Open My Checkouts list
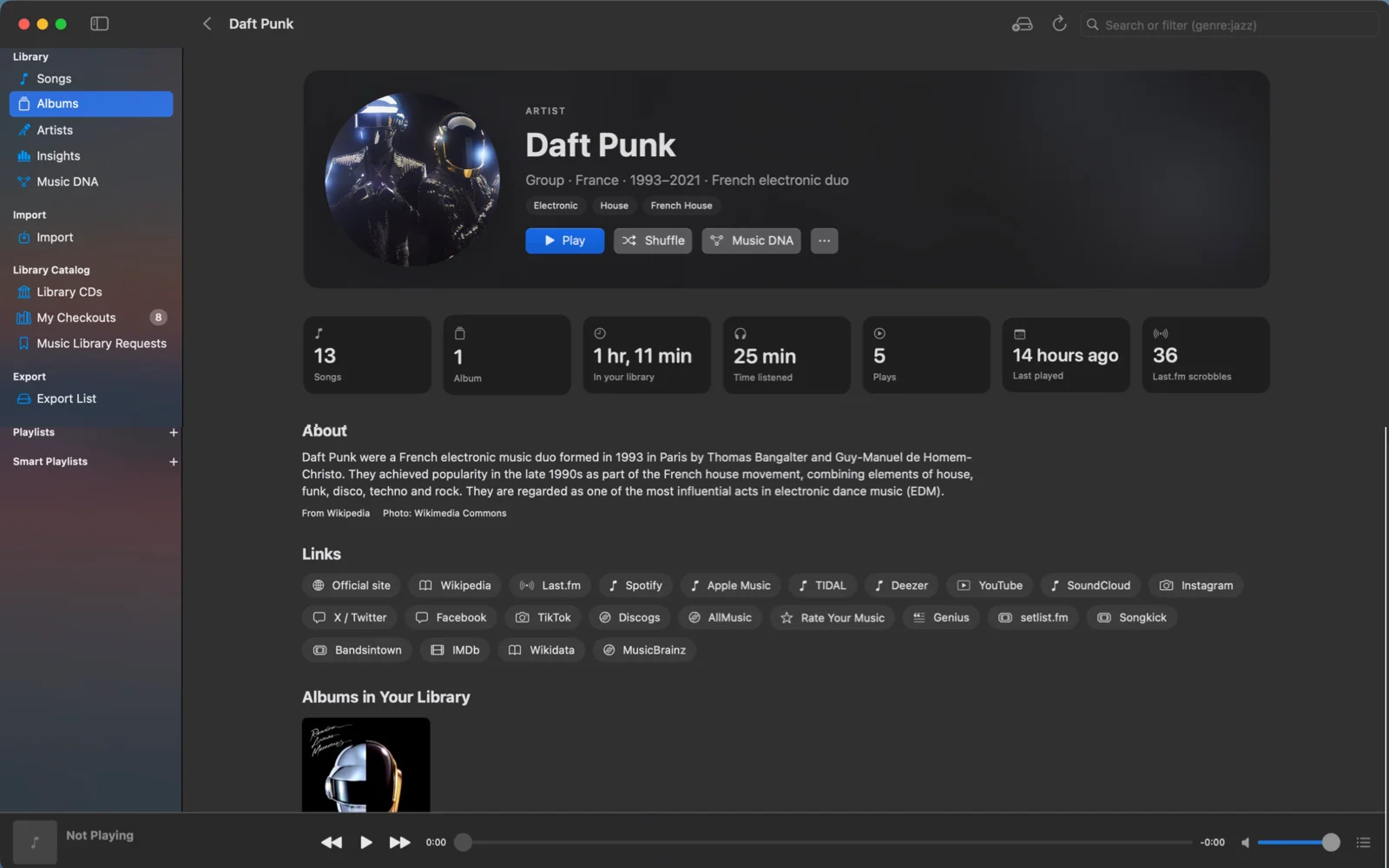This screenshot has width=1389, height=868. click(x=91, y=318)
